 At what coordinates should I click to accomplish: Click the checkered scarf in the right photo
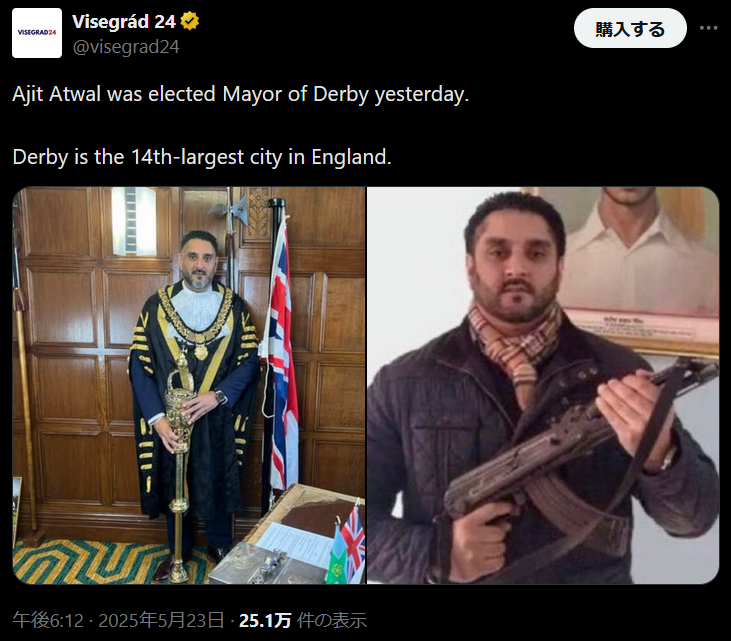click(515, 345)
